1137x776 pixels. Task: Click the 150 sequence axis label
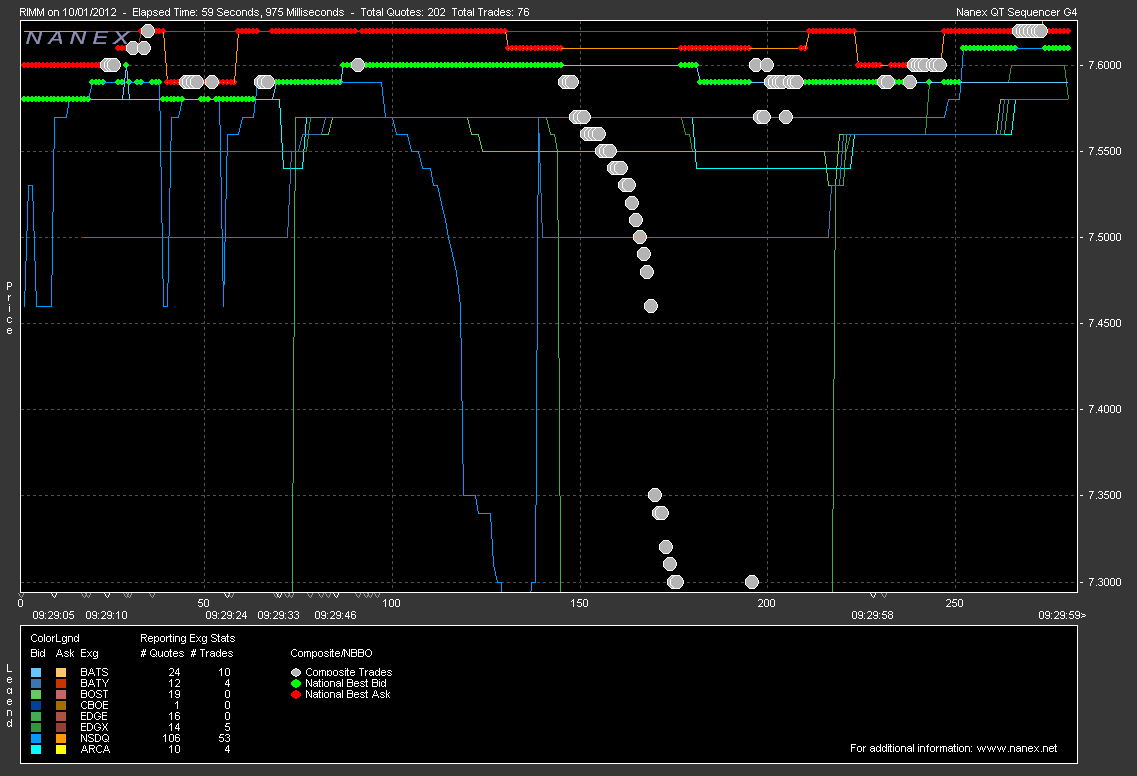tap(579, 603)
